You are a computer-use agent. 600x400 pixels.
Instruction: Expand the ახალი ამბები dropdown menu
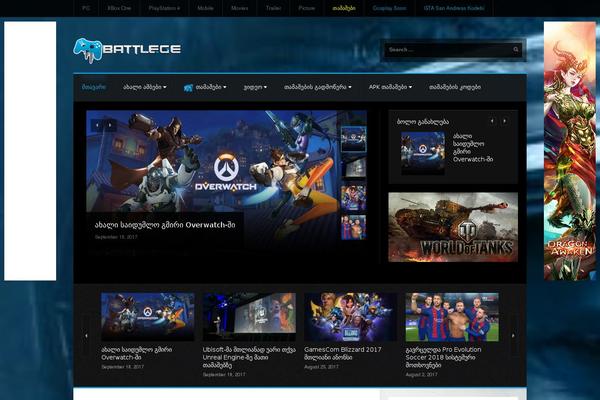coord(145,87)
